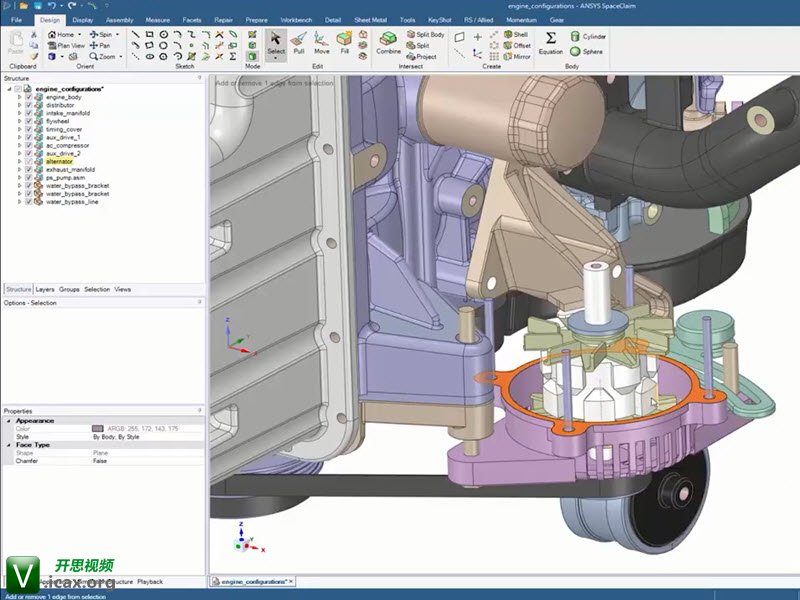Create a Cylinder body
The height and width of the screenshot is (600, 800).
click(x=588, y=36)
